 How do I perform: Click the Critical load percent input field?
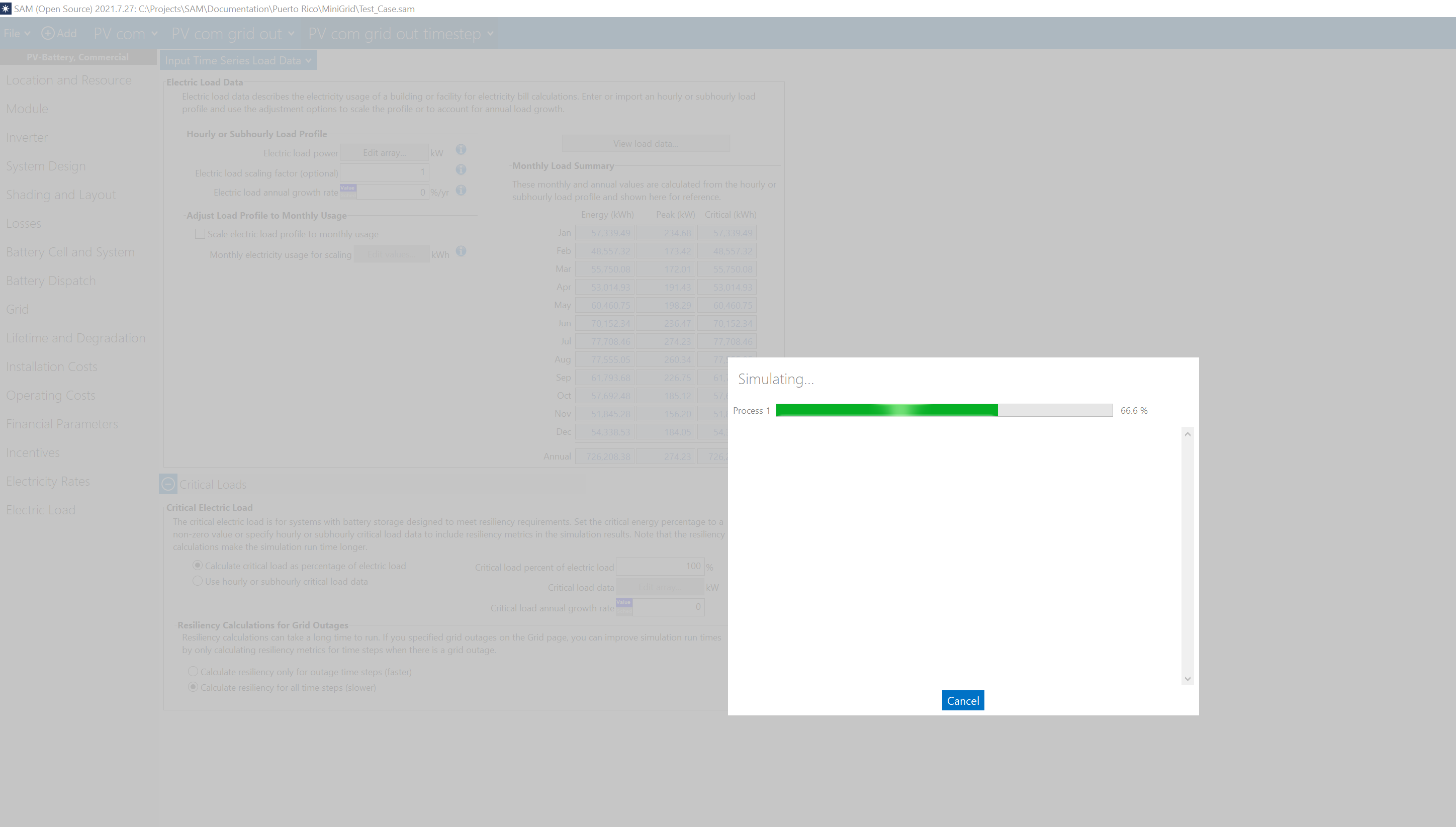660,566
